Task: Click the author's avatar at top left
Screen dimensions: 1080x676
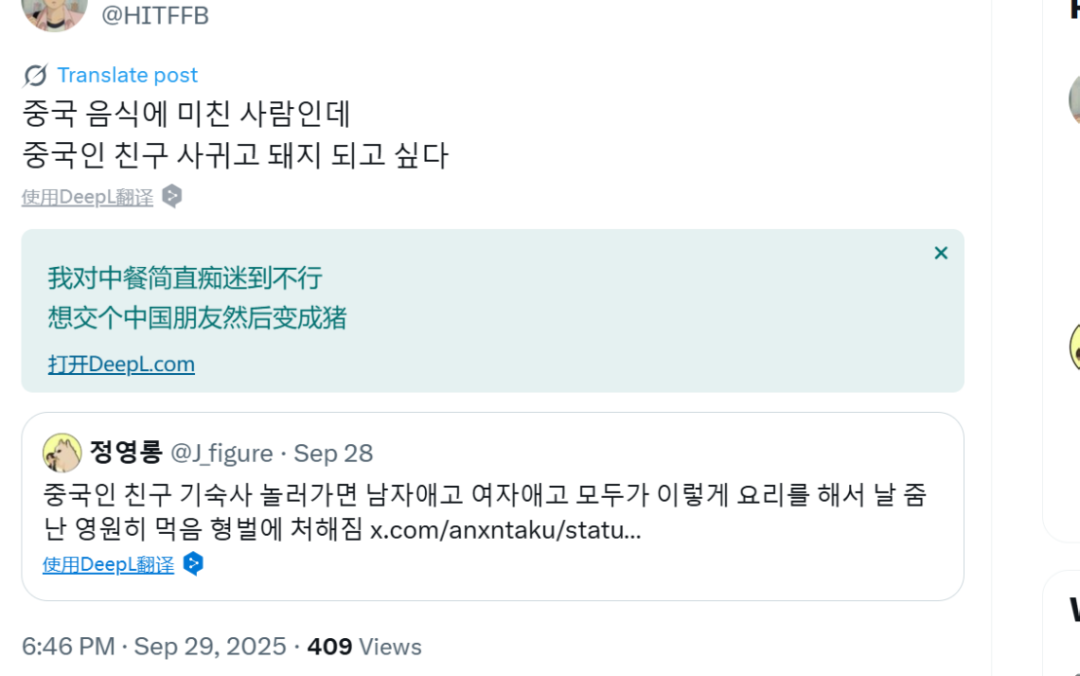Action: point(54,12)
